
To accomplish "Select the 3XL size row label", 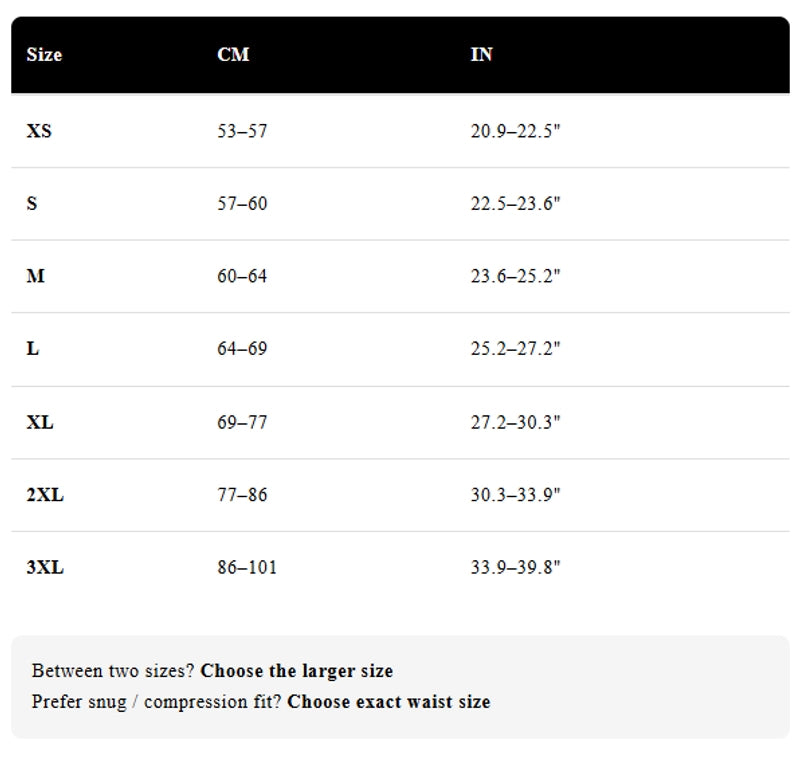I will [45, 568].
